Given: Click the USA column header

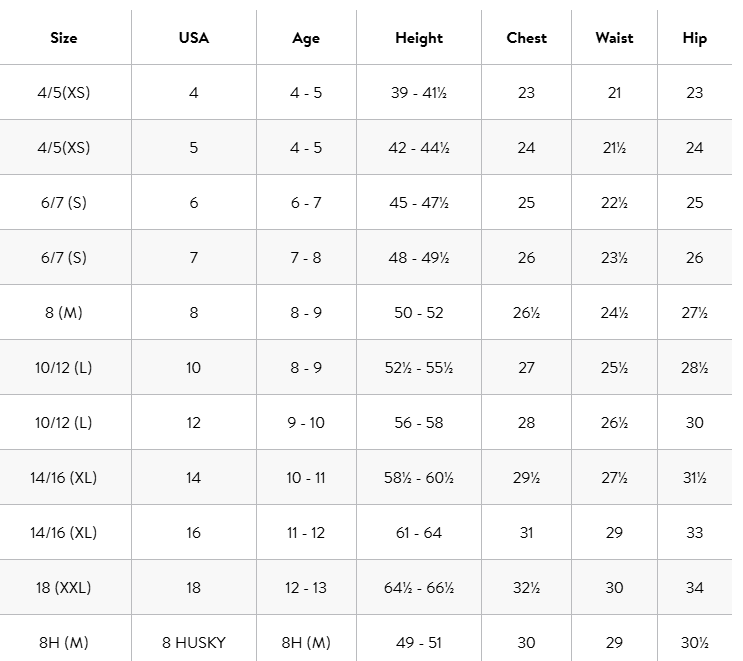Looking at the screenshot, I should (193, 38).
